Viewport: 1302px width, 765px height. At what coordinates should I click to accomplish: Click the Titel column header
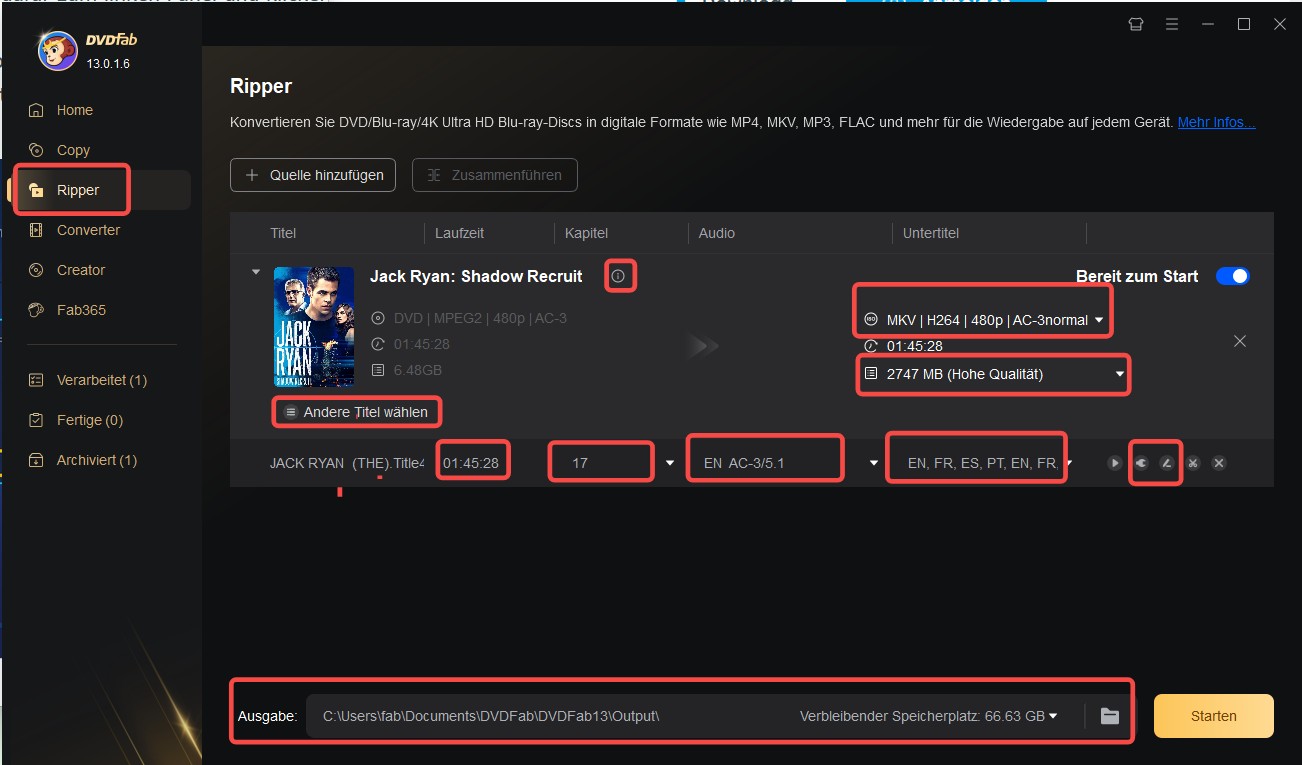283,233
